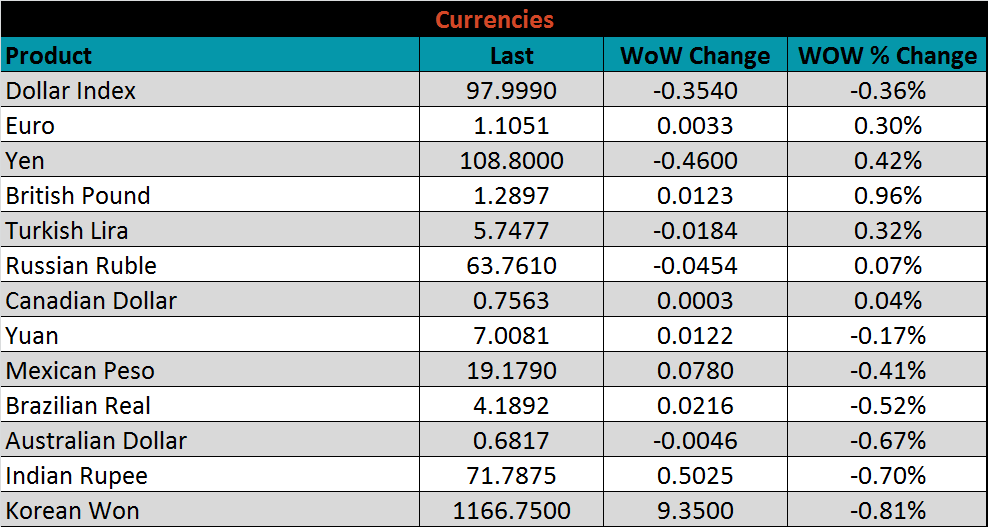988x527 pixels.
Task: Select Australian Dollar percent change -0.67%
Action: (887, 441)
